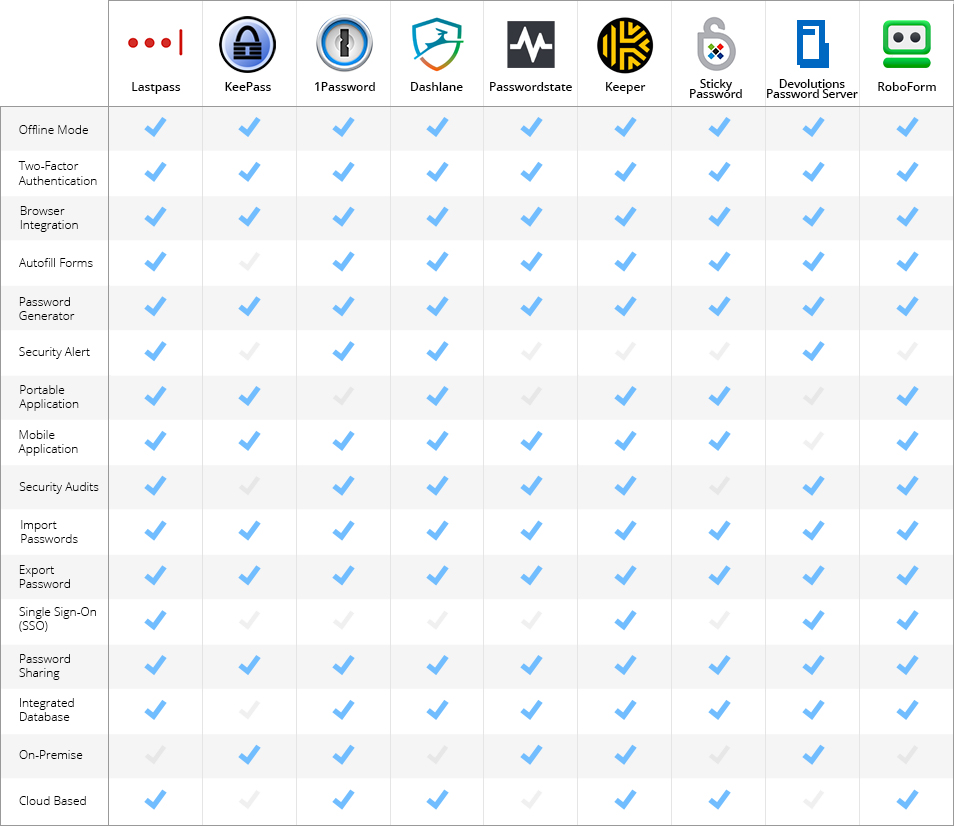Click the Dashlane shield icon

[436, 44]
